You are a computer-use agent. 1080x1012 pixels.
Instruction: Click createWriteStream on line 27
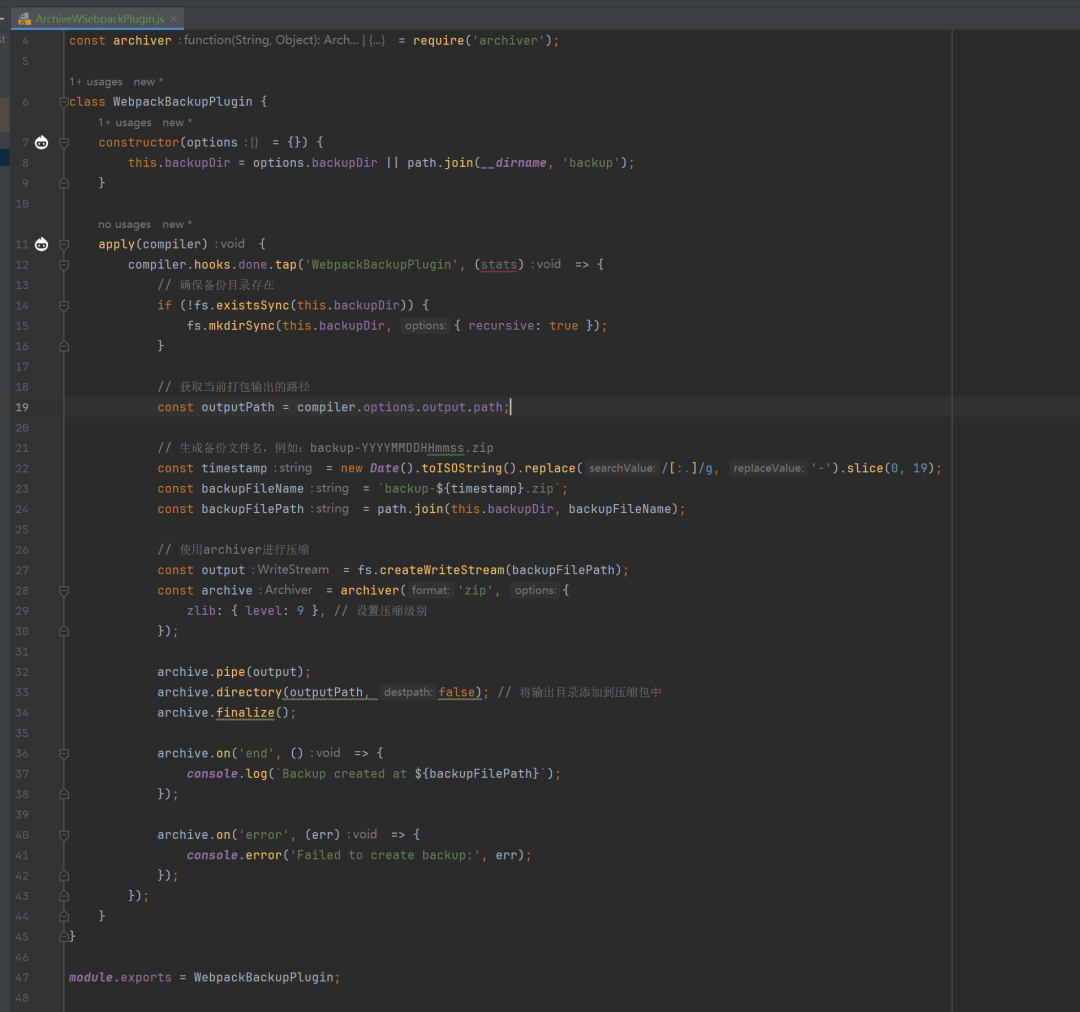pyautogui.click(x=442, y=570)
